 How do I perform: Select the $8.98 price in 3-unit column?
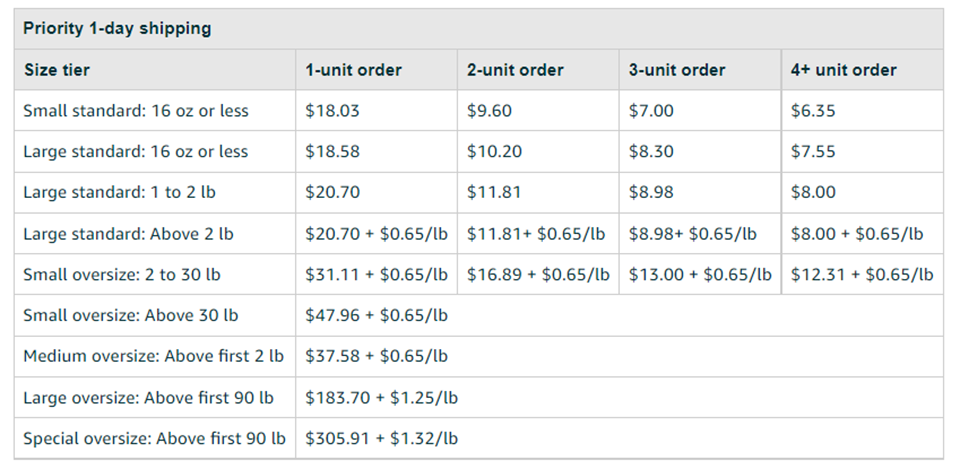653,192
